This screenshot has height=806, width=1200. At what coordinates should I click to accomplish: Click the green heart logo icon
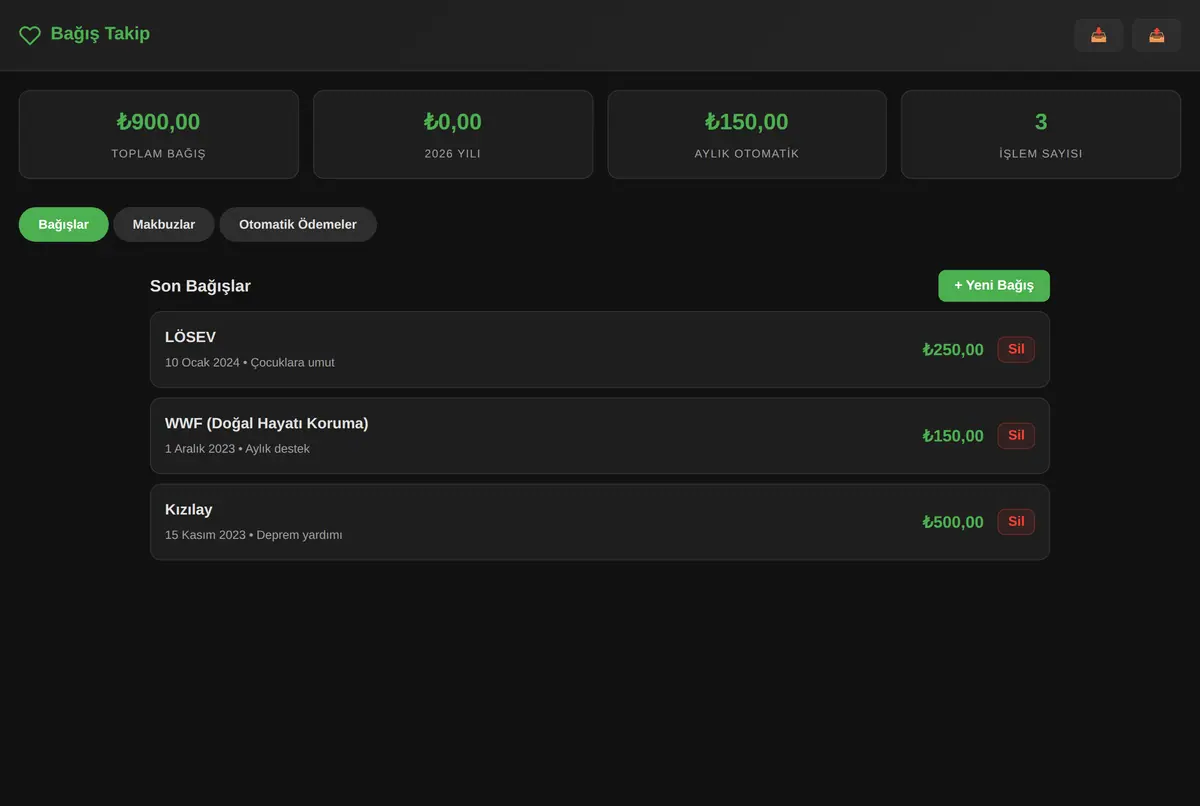click(30, 35)
